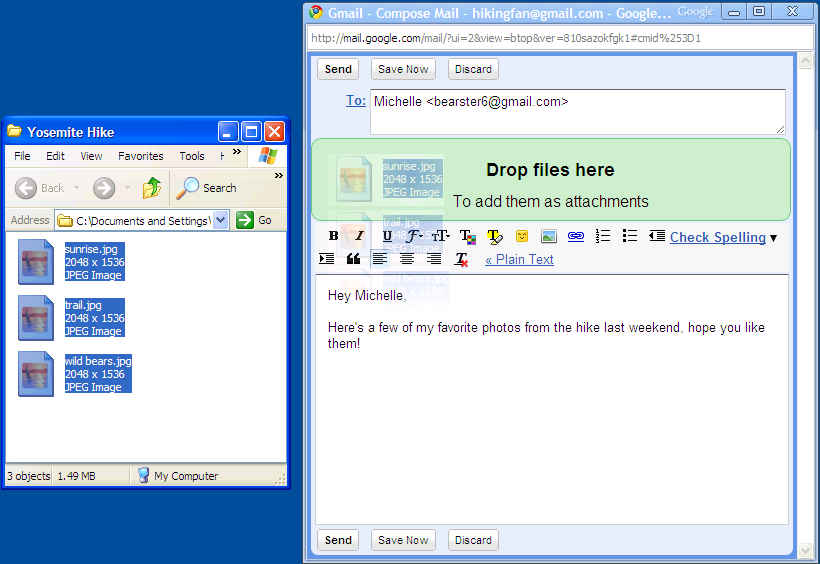Open the Favorites menu

pos(141,156)
